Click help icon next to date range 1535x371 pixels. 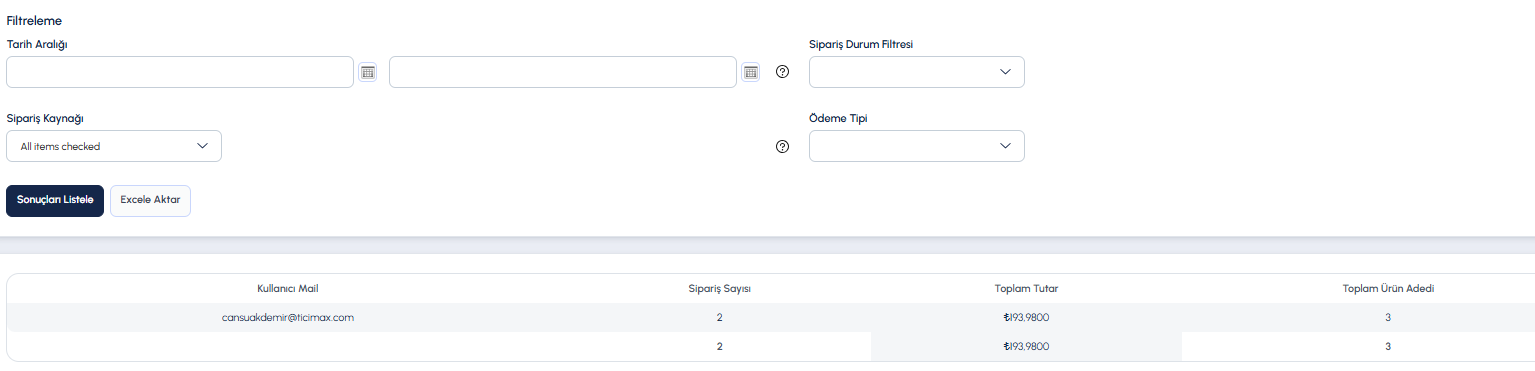click(x=783, y=72)
